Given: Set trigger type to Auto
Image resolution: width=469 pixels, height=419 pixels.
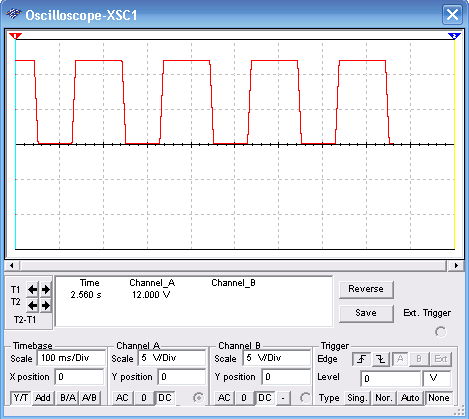Looking at the screenshot, I should [410, 398].
